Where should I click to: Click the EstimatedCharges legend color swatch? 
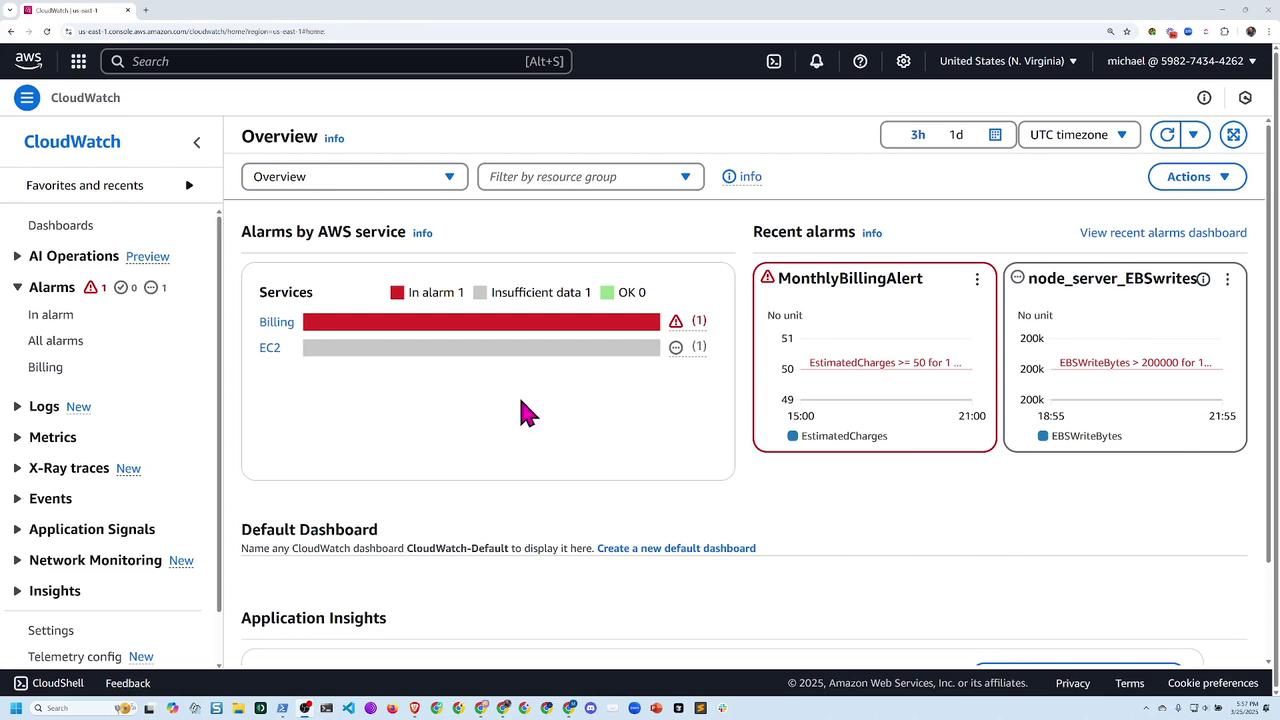[x=793, y=436]
